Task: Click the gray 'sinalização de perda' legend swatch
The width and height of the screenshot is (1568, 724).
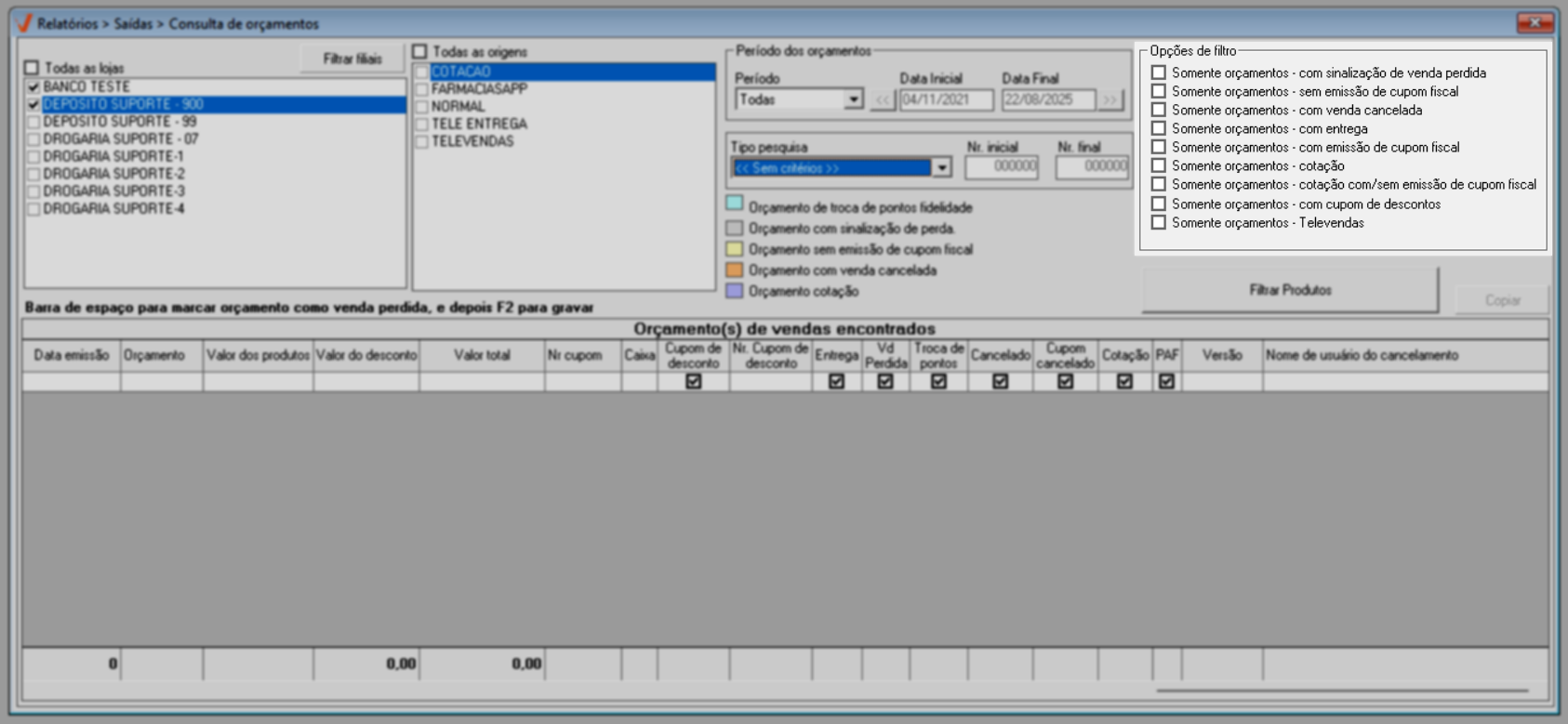Action: coord(735,228)
